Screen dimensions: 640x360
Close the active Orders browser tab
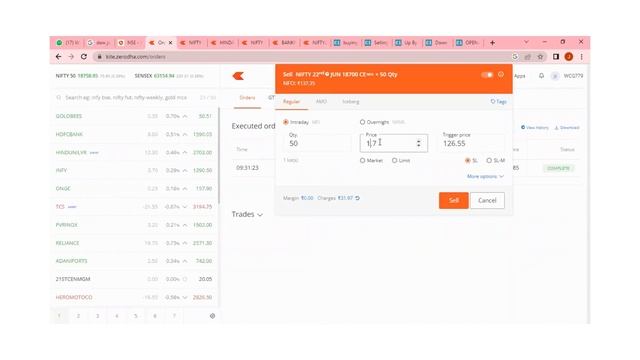pyautogui.click(x=171, y=42)
